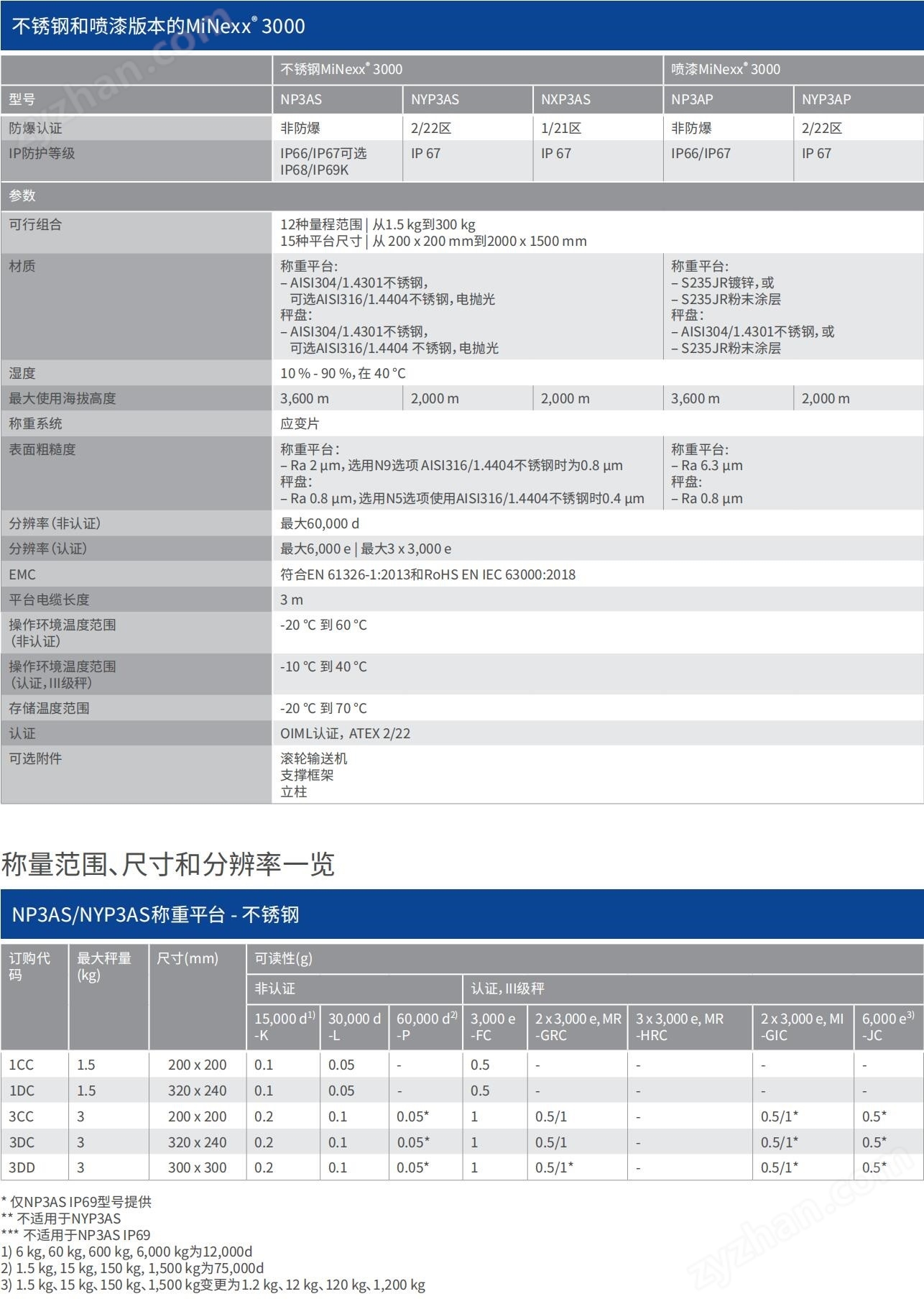Click order code 1CC
Viewport: 924px width, 1299px height.
point(22,1065)
